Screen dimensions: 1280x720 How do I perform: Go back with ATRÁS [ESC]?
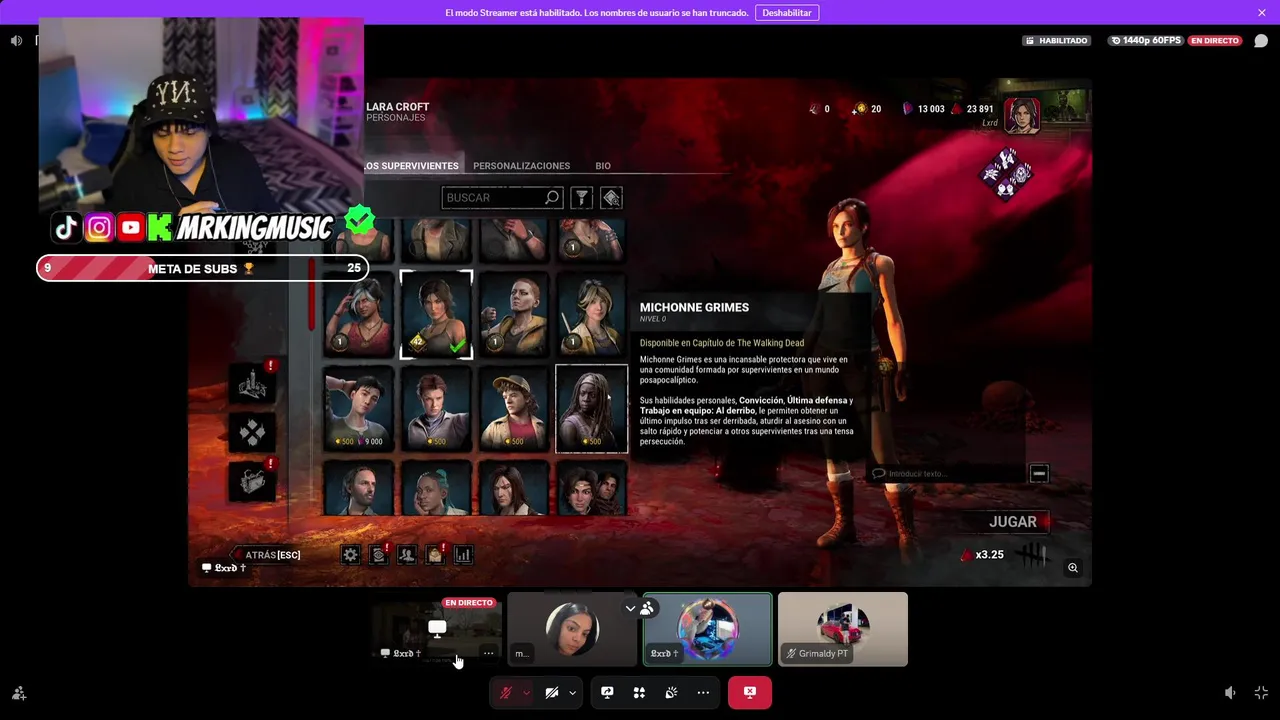tap(267, 555)
